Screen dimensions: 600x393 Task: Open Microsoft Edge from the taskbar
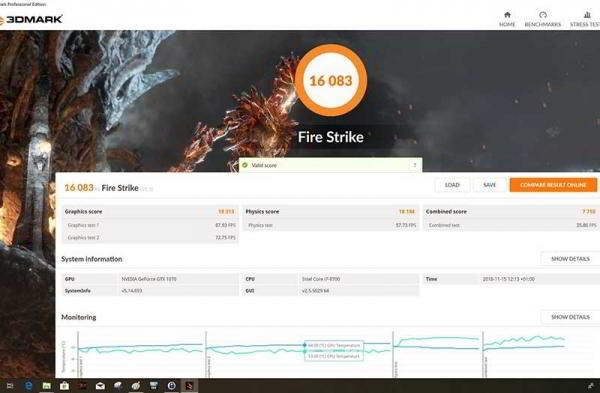pos(29,386)
